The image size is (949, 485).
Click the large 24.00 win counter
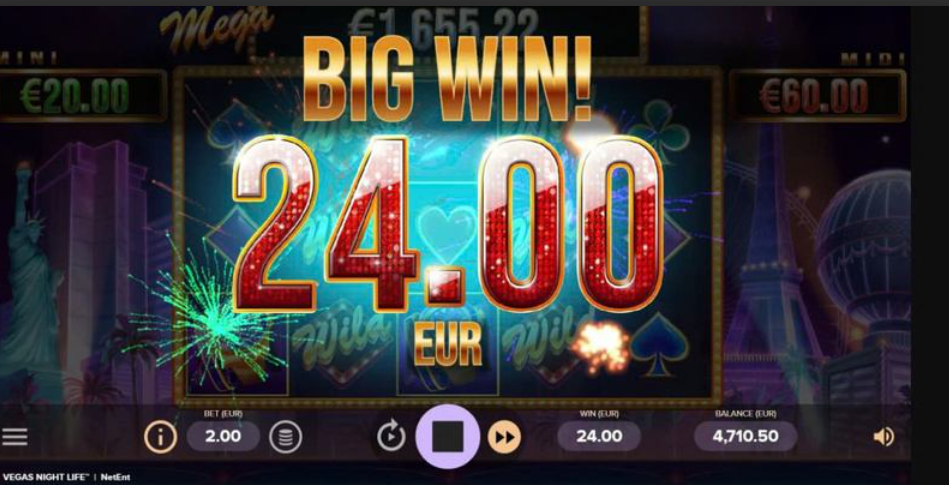point(448,223)
